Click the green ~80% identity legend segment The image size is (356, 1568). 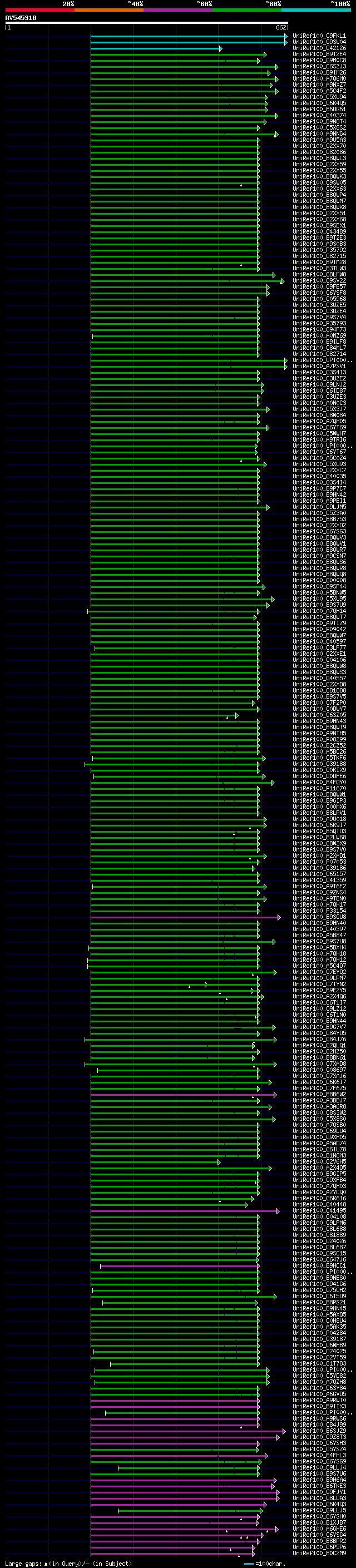(x=247, y=10)
